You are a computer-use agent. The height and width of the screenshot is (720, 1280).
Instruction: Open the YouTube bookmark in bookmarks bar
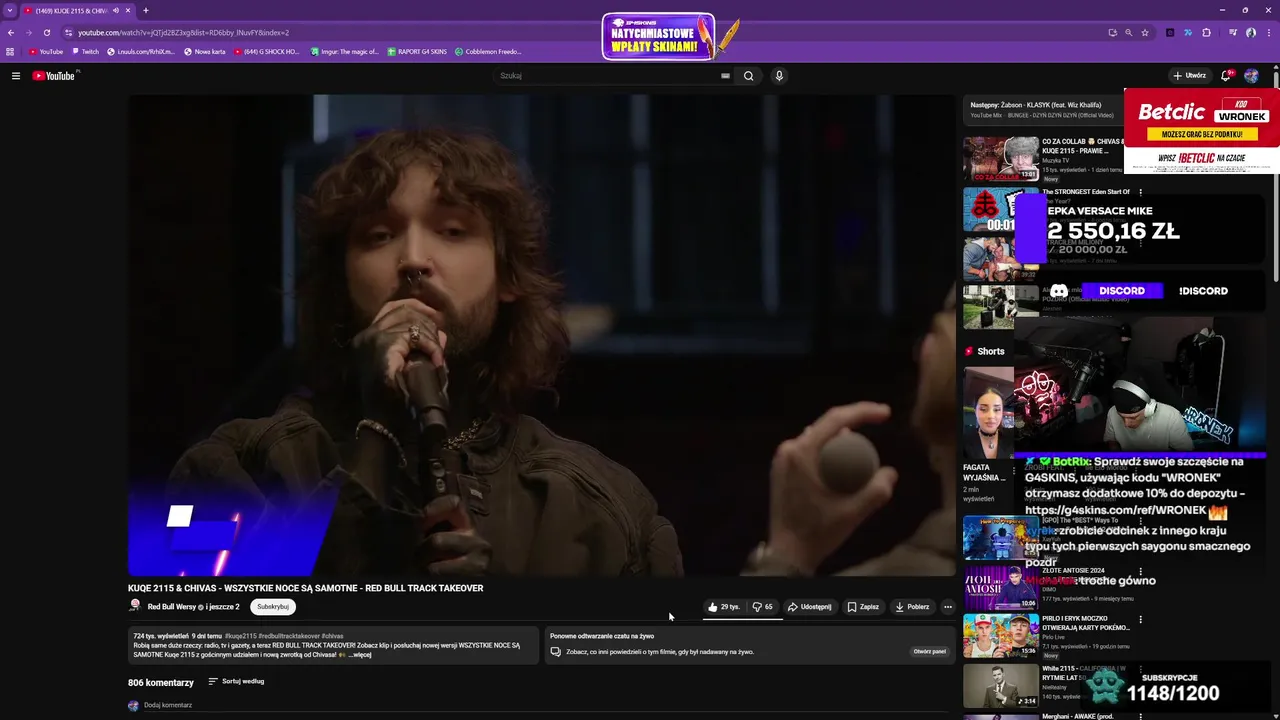pyautogui.click(x=46, y=52)
